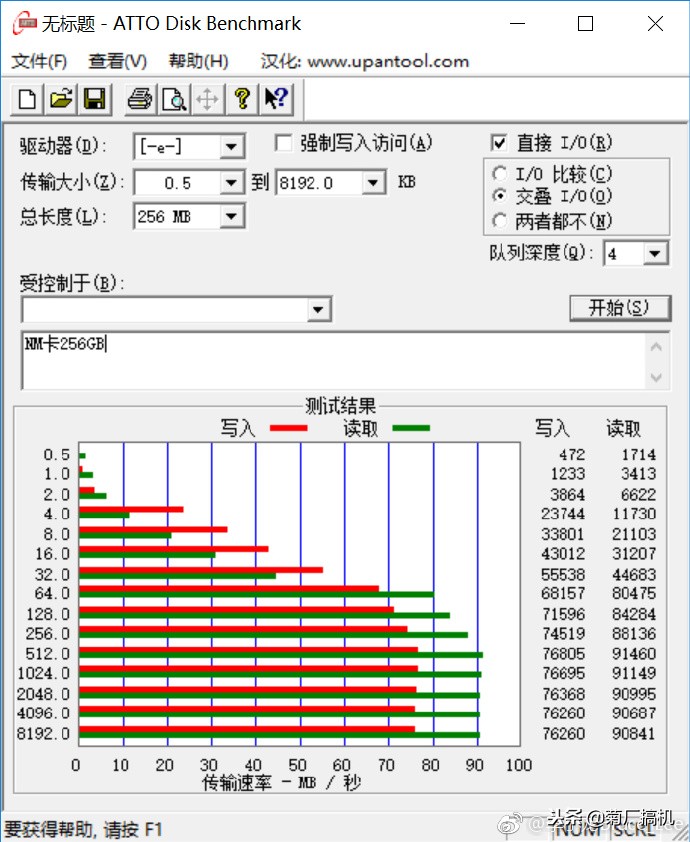690x842 pixels.
Task: Click the write value 472 in 0.5 row
Action: point(572,455)
